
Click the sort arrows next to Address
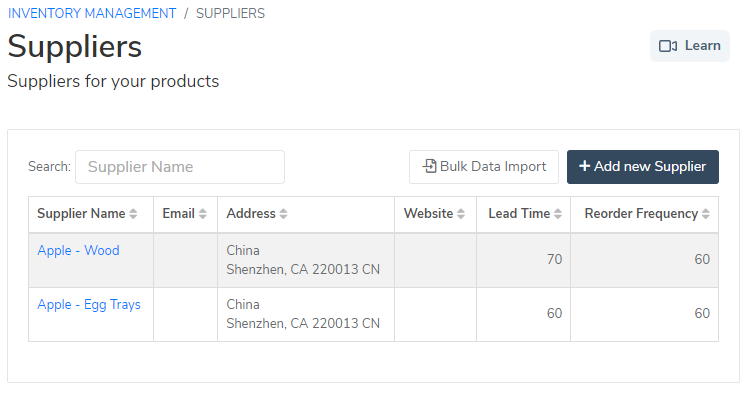tap(283, 214)
